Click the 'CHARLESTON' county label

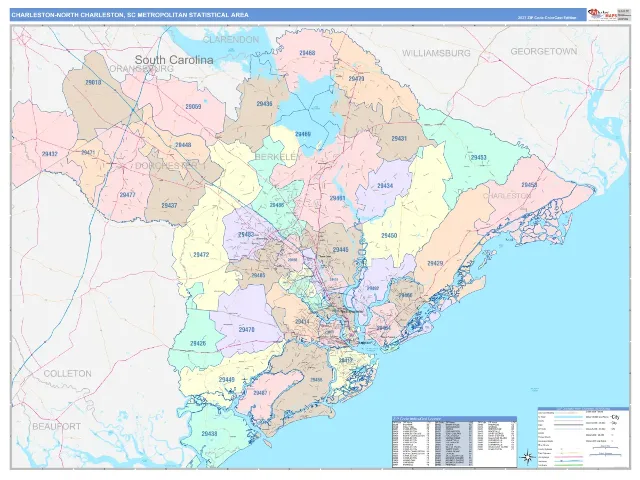pos(507,196)
